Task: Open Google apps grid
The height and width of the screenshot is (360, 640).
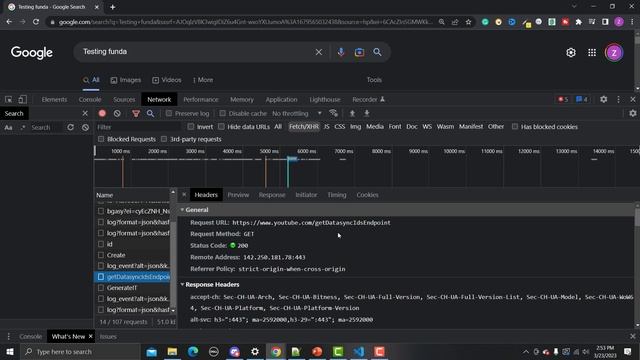Action: click(592, 52)
